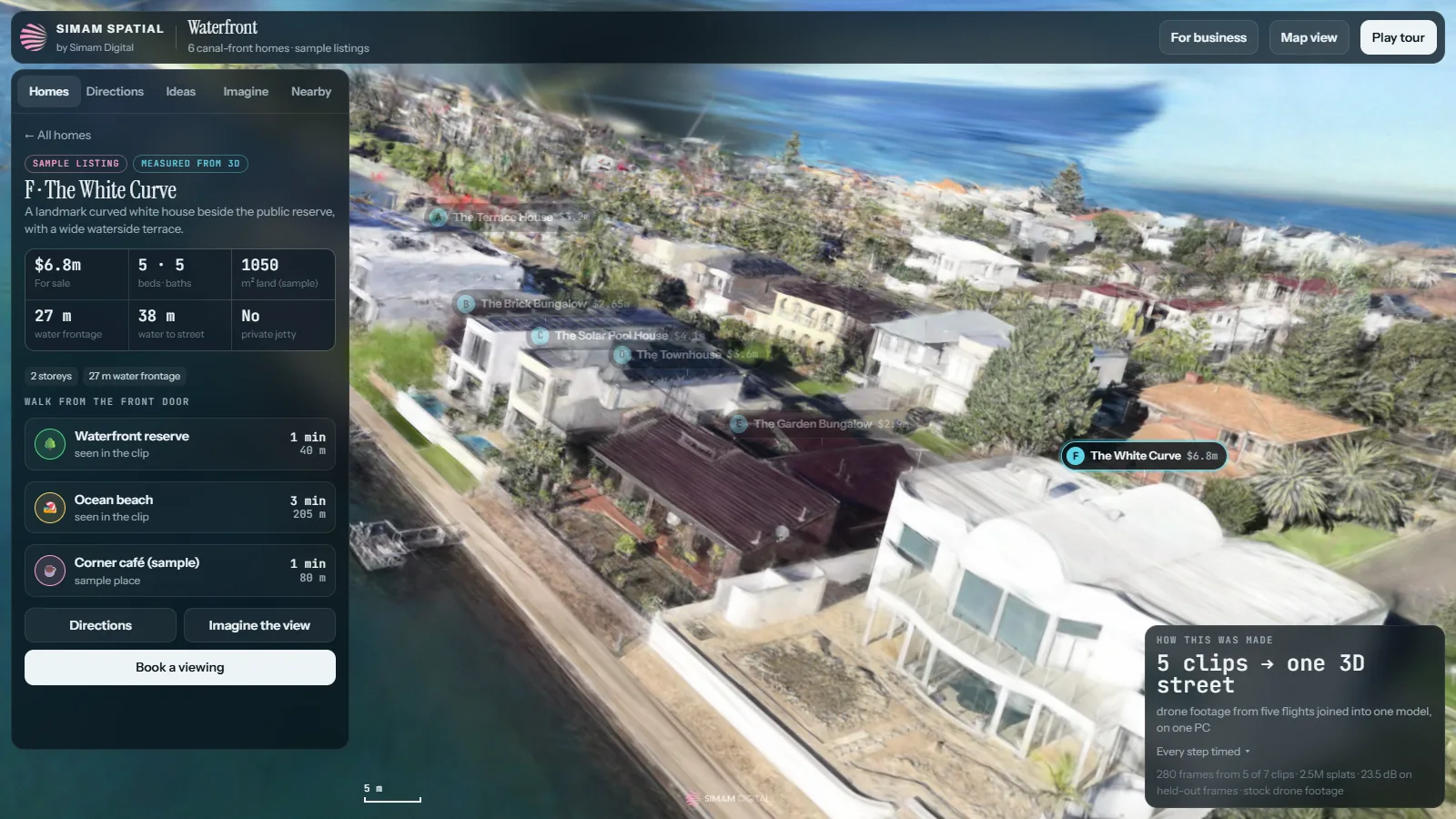1456x819 pixels.
Task: Select map marker C The Solar Pool House
Action: (619, 336)
